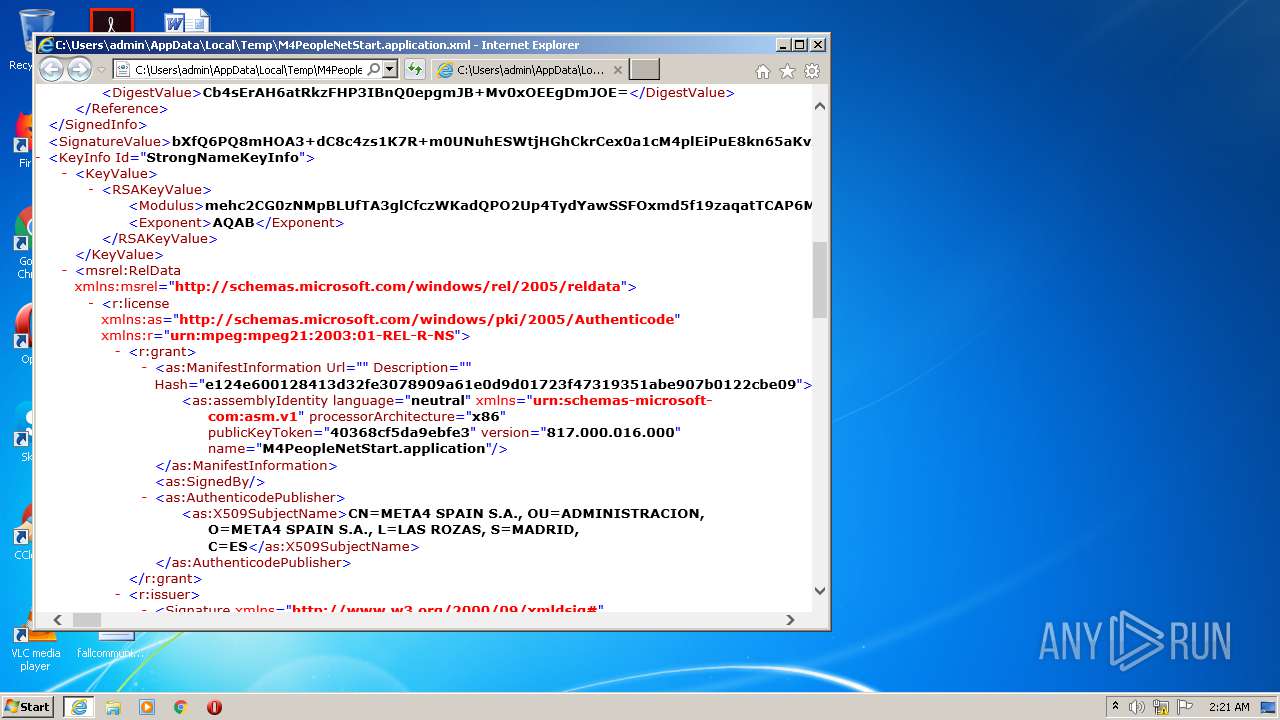
Task: Click the publicKeyToken value 40368cf5da9ebfe3
Action: click(400, 433)
